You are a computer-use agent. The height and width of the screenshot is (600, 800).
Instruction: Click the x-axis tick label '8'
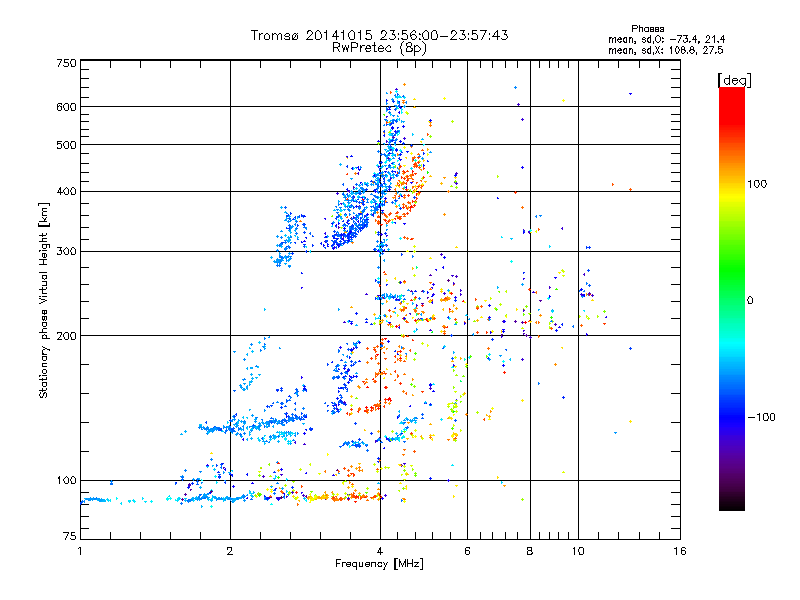[x=530, y=551]
